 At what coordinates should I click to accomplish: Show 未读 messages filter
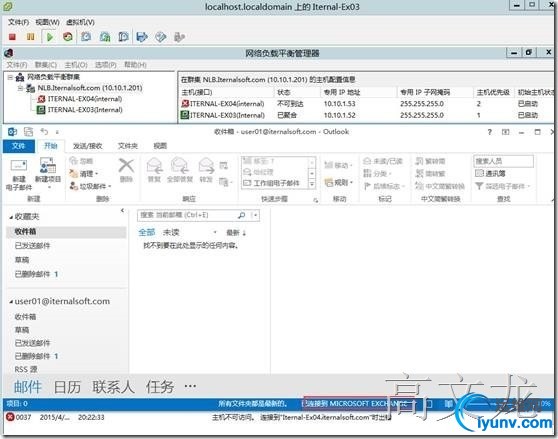coord(171,233)
